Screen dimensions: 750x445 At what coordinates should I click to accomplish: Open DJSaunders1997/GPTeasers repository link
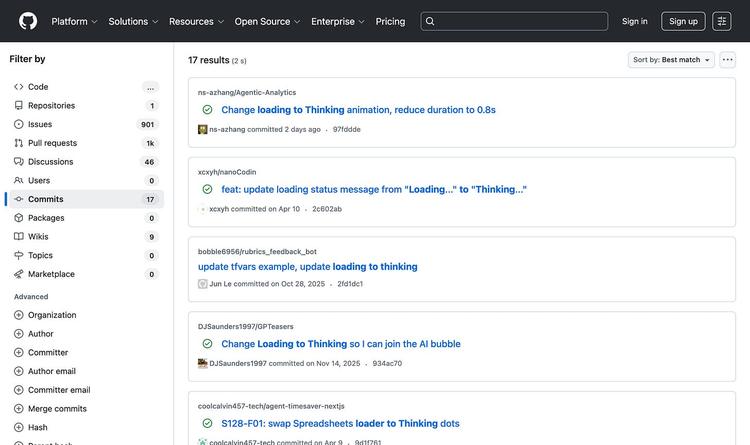[x=246, y=326]
